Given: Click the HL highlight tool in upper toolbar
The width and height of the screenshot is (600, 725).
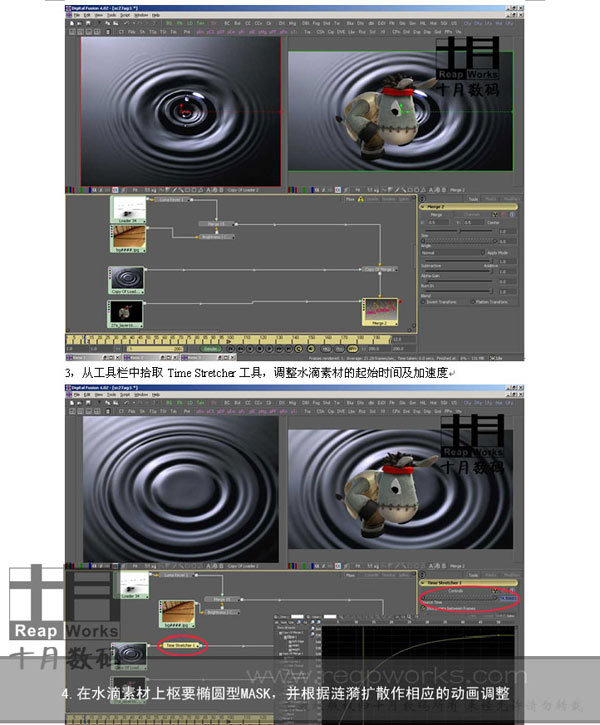Looking at the screenshot, I should (x=423, y=23).
